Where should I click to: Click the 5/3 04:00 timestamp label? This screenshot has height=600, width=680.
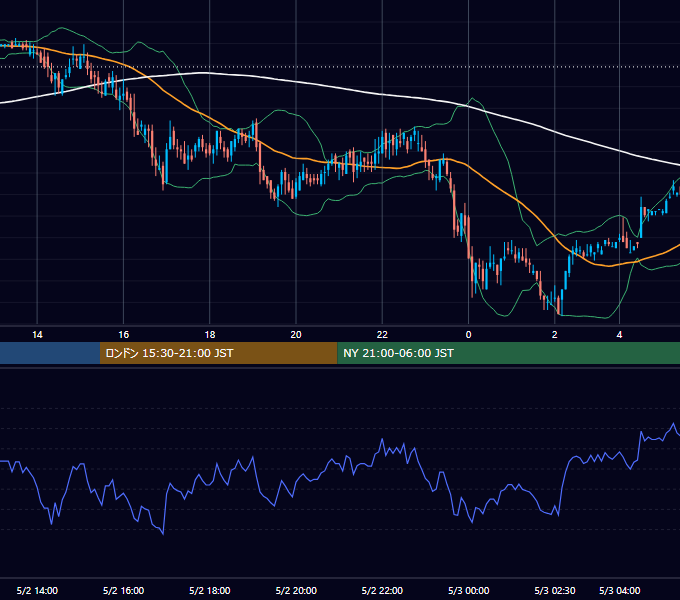pyautogui.click(x=619, y=590)
